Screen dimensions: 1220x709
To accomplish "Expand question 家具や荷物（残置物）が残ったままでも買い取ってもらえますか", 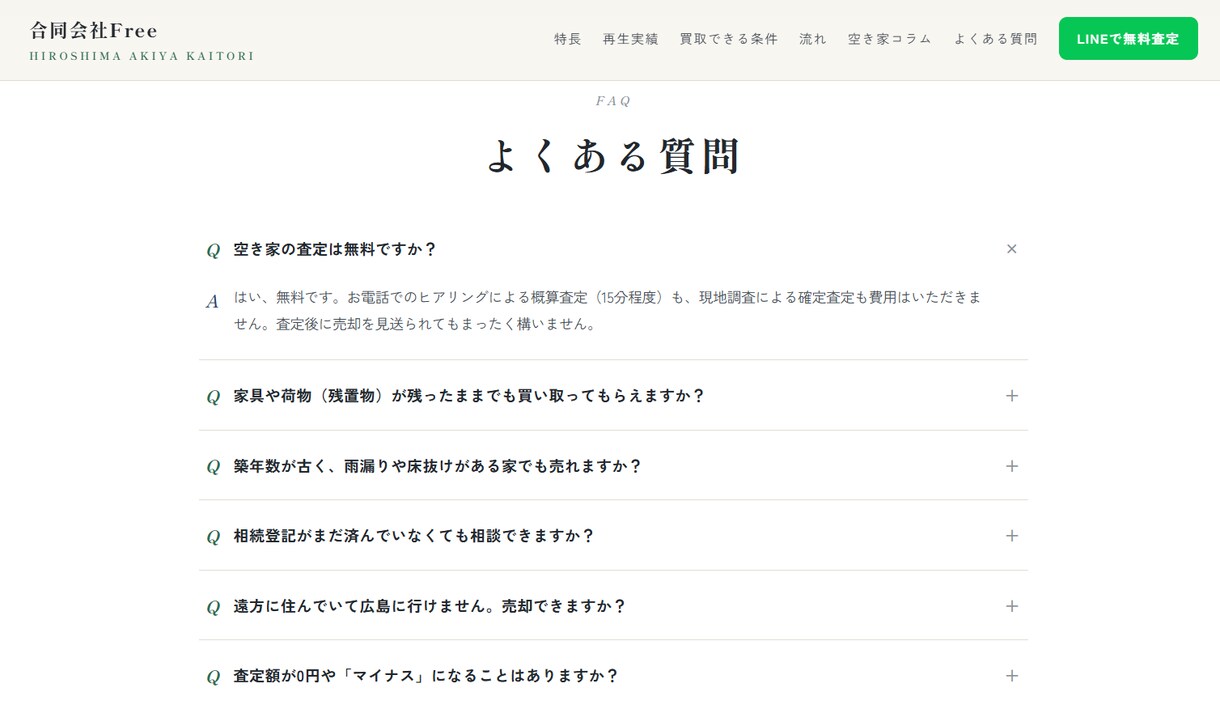I will [613, 396].
